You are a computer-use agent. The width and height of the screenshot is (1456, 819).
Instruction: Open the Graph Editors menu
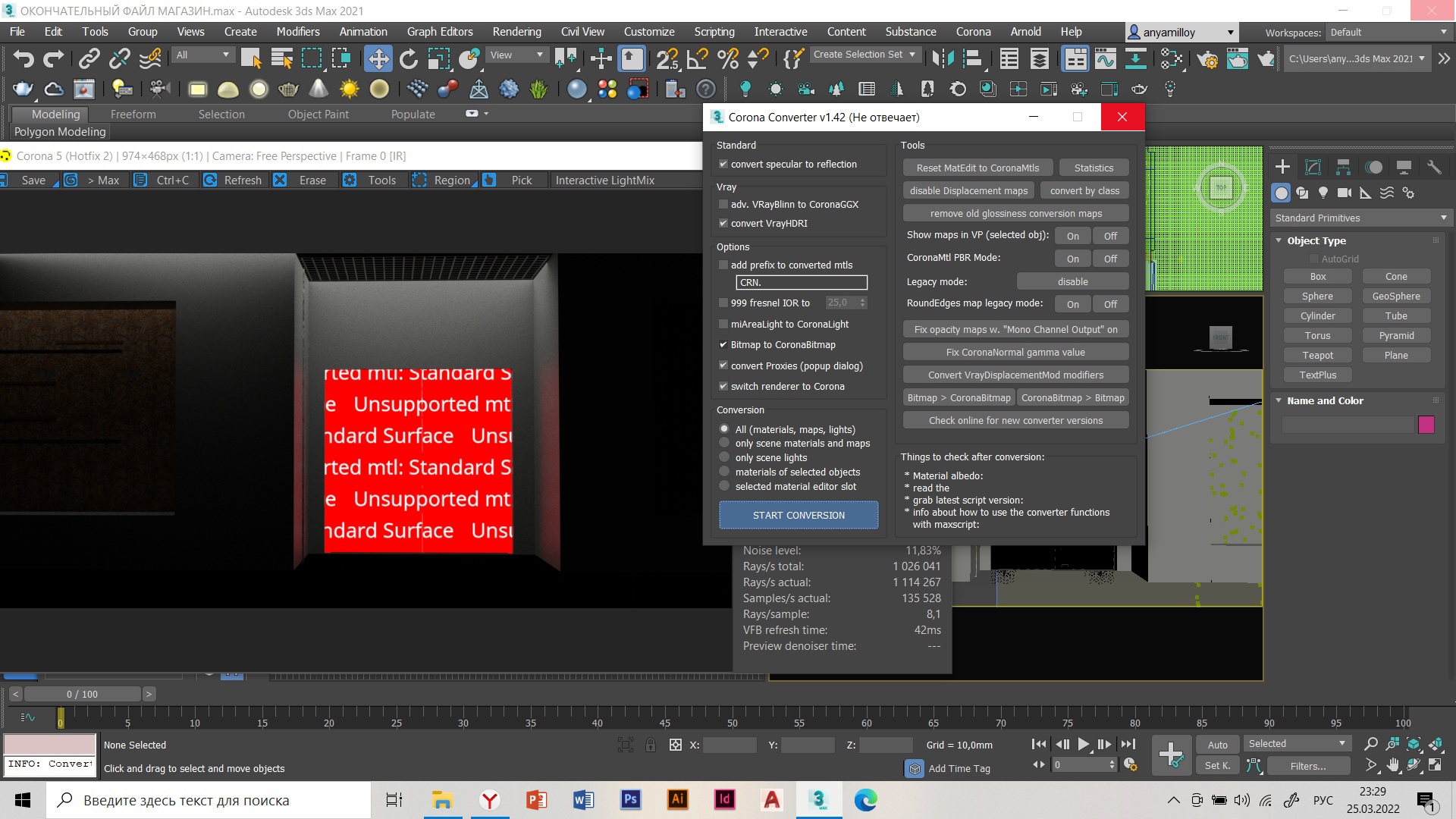440,31
